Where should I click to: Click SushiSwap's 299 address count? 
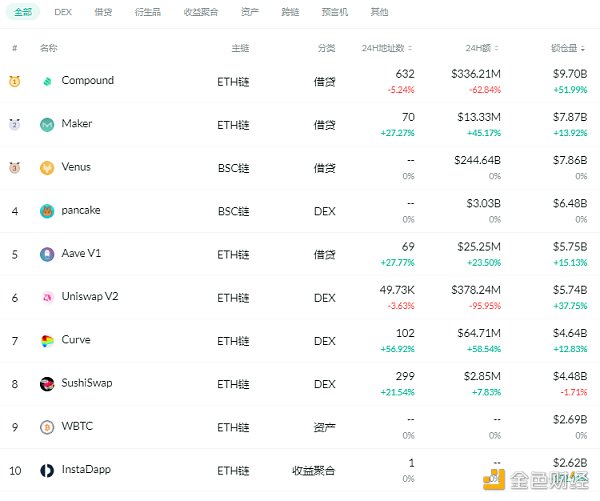pyautogui.click(x=405, y=377)
